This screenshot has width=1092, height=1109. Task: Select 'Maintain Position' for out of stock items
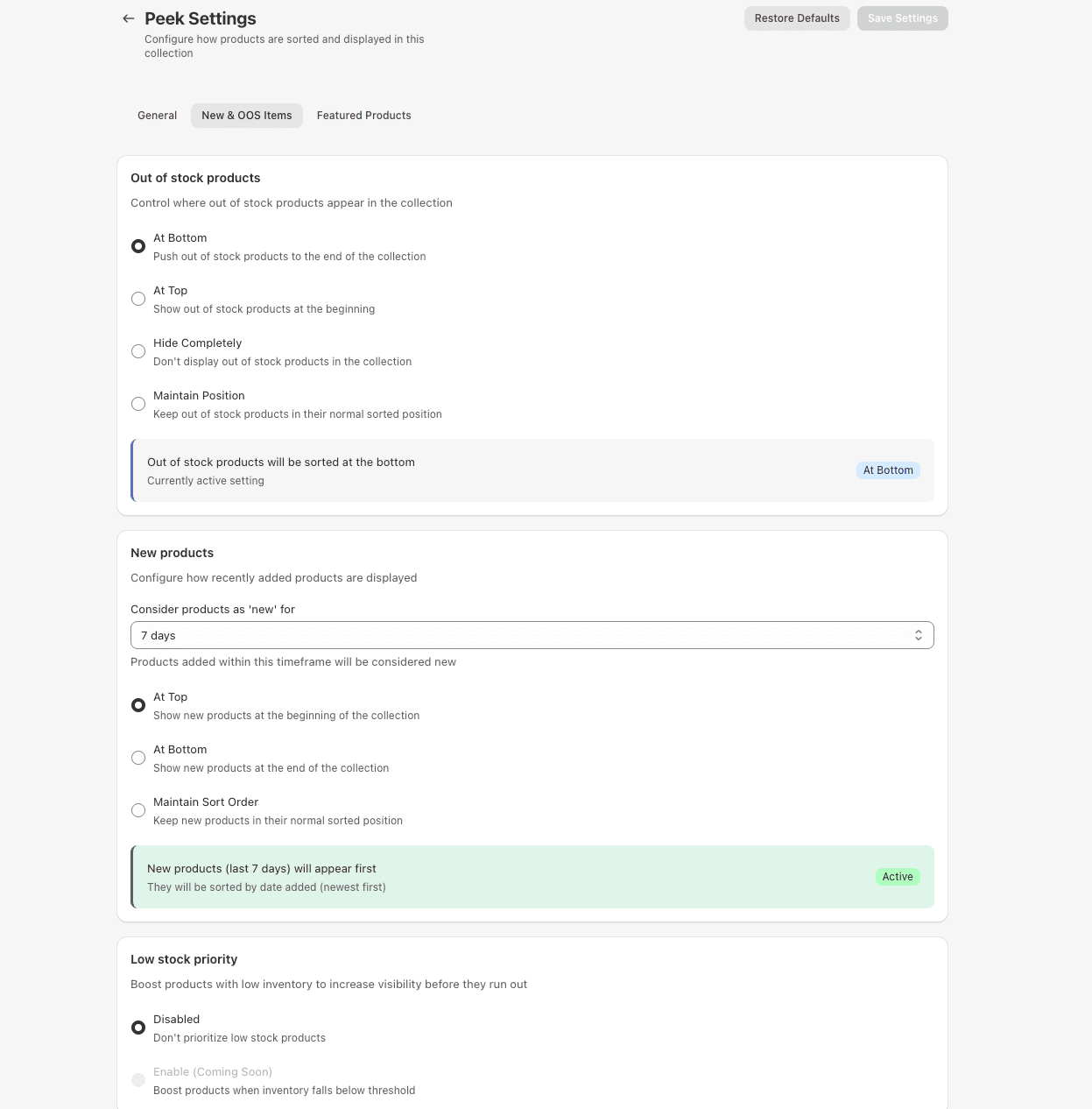pos(138,404)
